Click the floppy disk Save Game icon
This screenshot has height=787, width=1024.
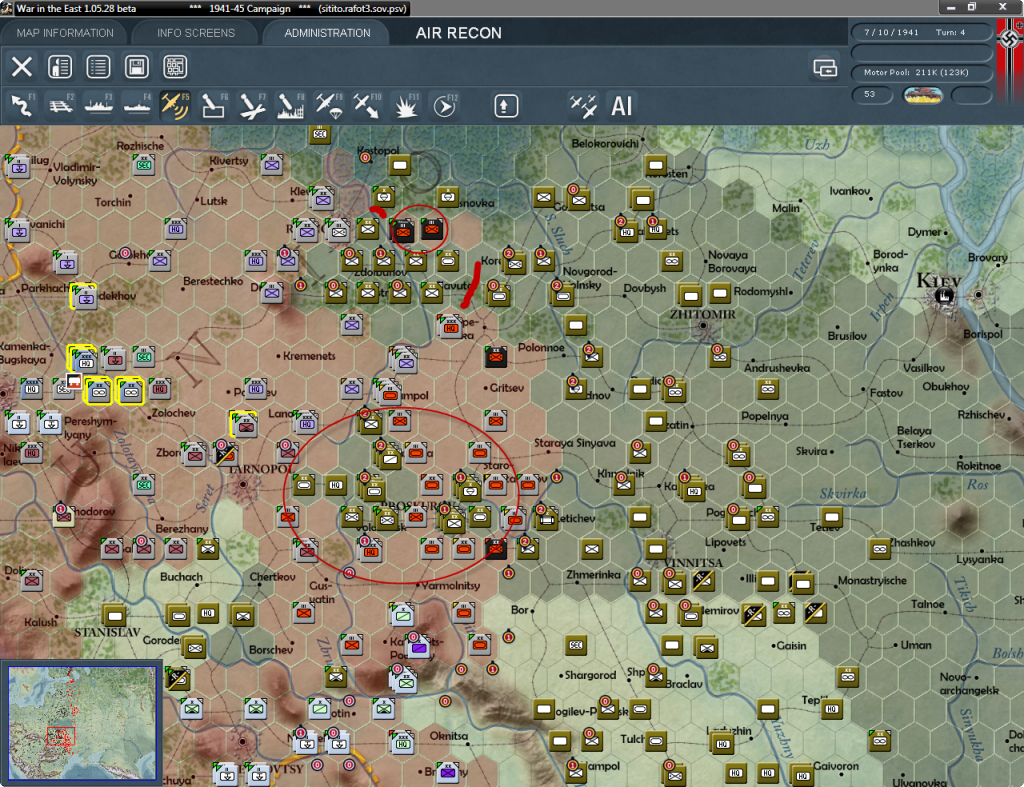click(136, 67)
